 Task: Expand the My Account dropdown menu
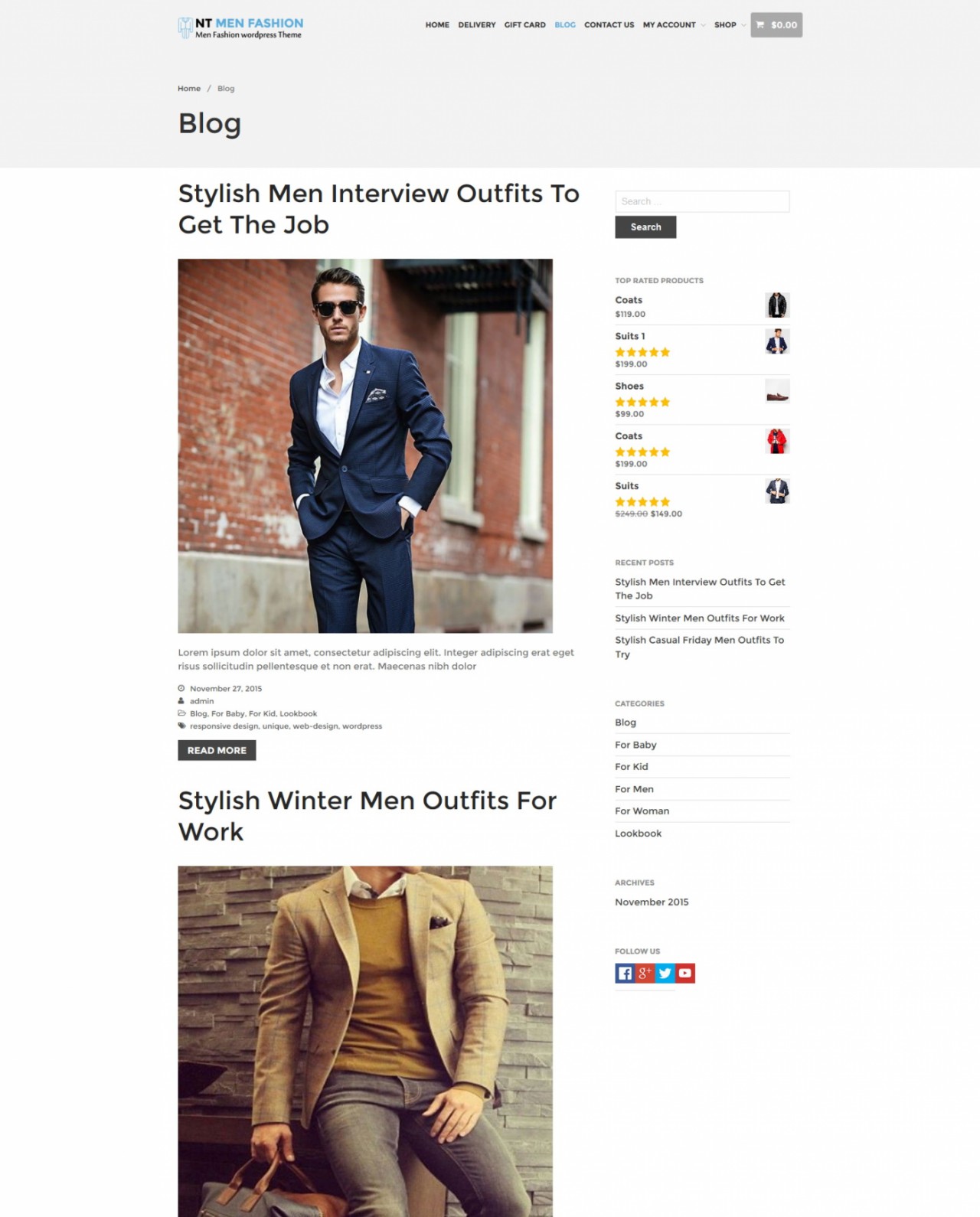(674, 25)
